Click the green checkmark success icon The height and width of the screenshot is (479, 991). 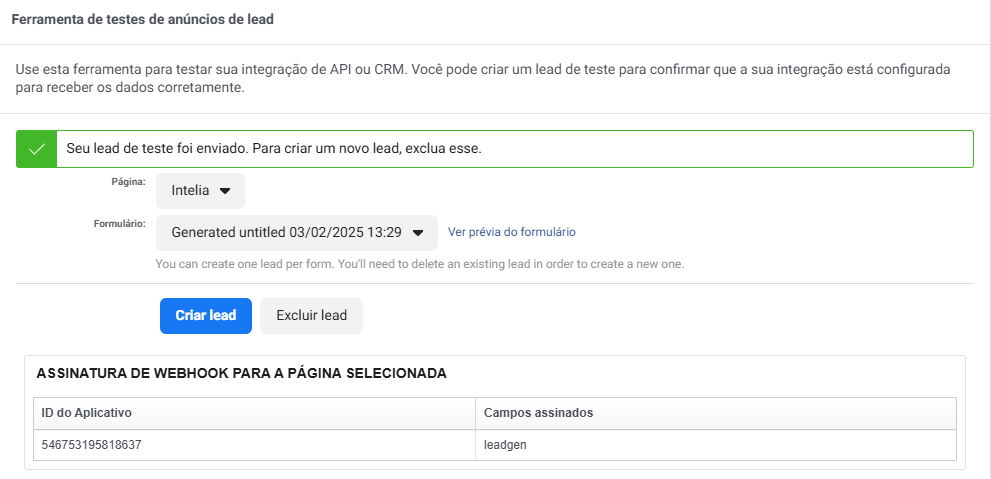[37, 149]
